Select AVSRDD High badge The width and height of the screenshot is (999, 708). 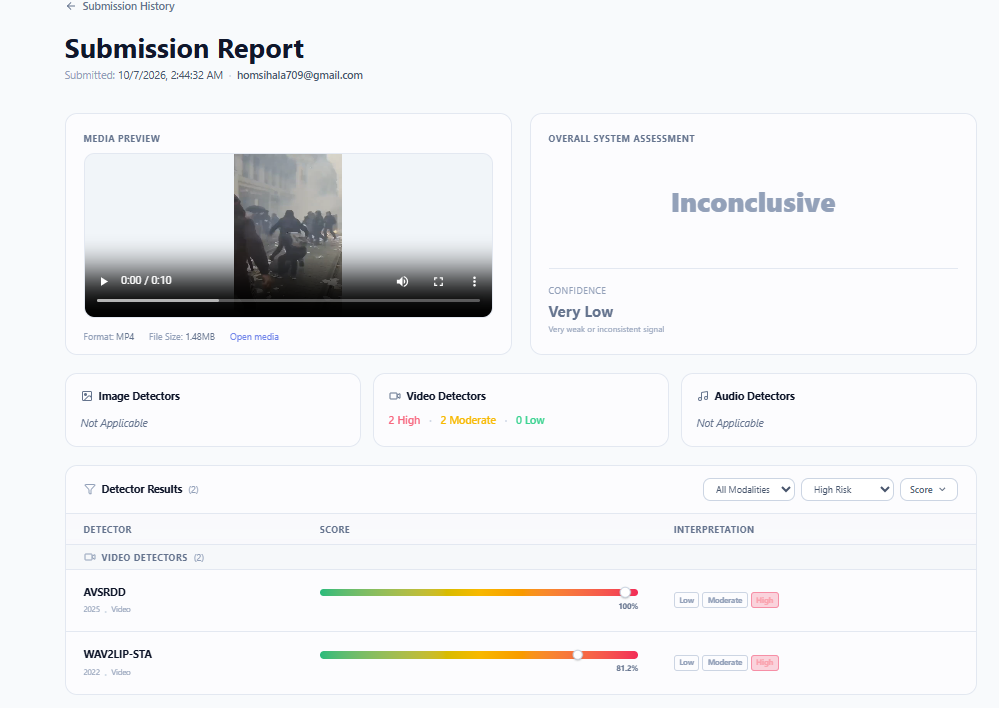[x=765, y=600]
